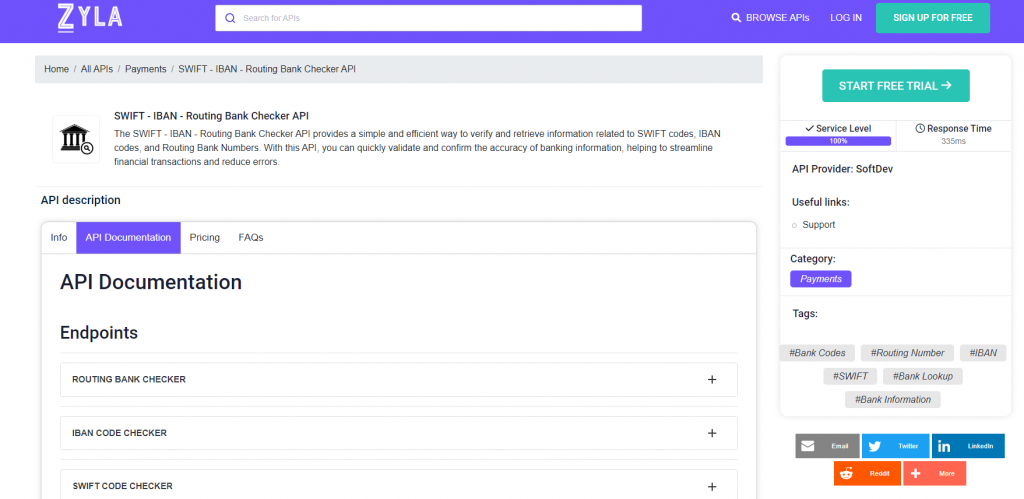Click the Email share button
Viewport: 1024px width, 499px height.
point(827,446)
